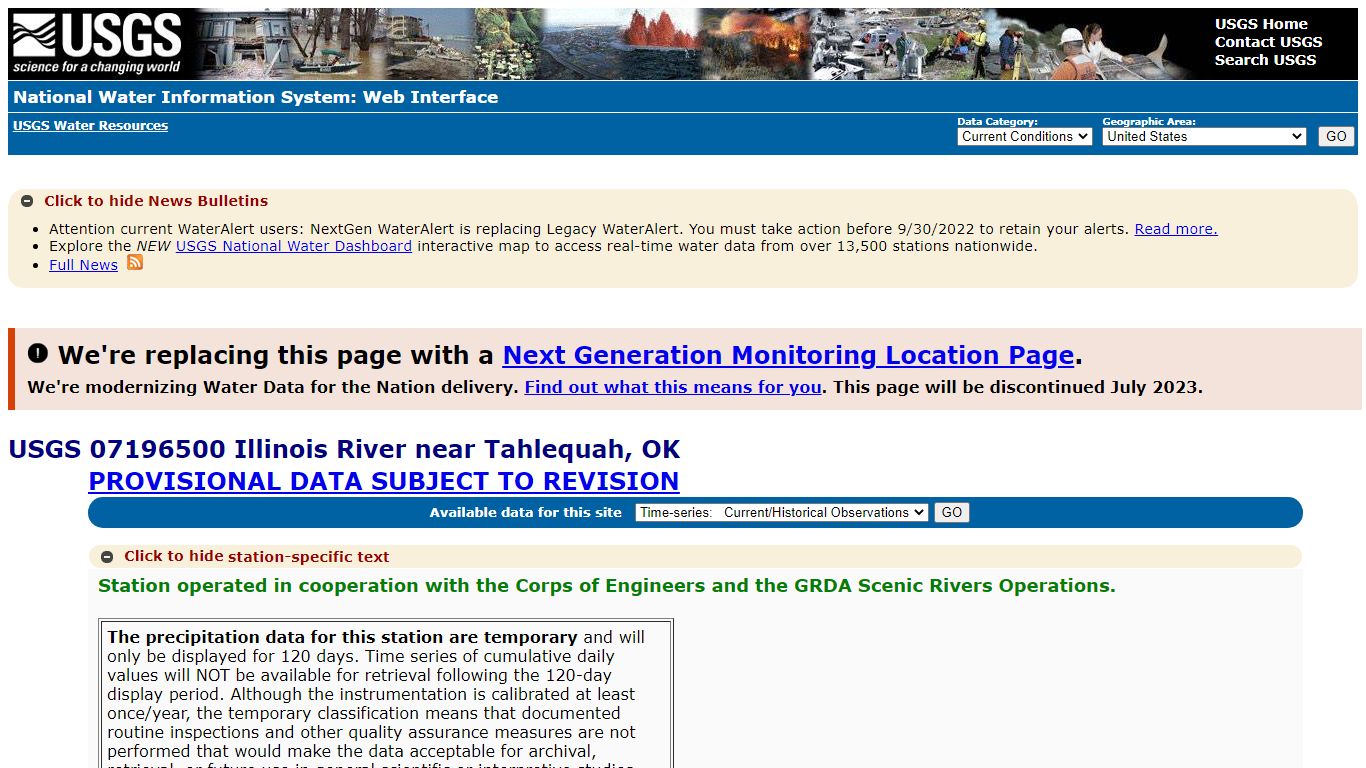Open Search USGS link
Screen dimensions: 1366x768
click(1265, 60)
